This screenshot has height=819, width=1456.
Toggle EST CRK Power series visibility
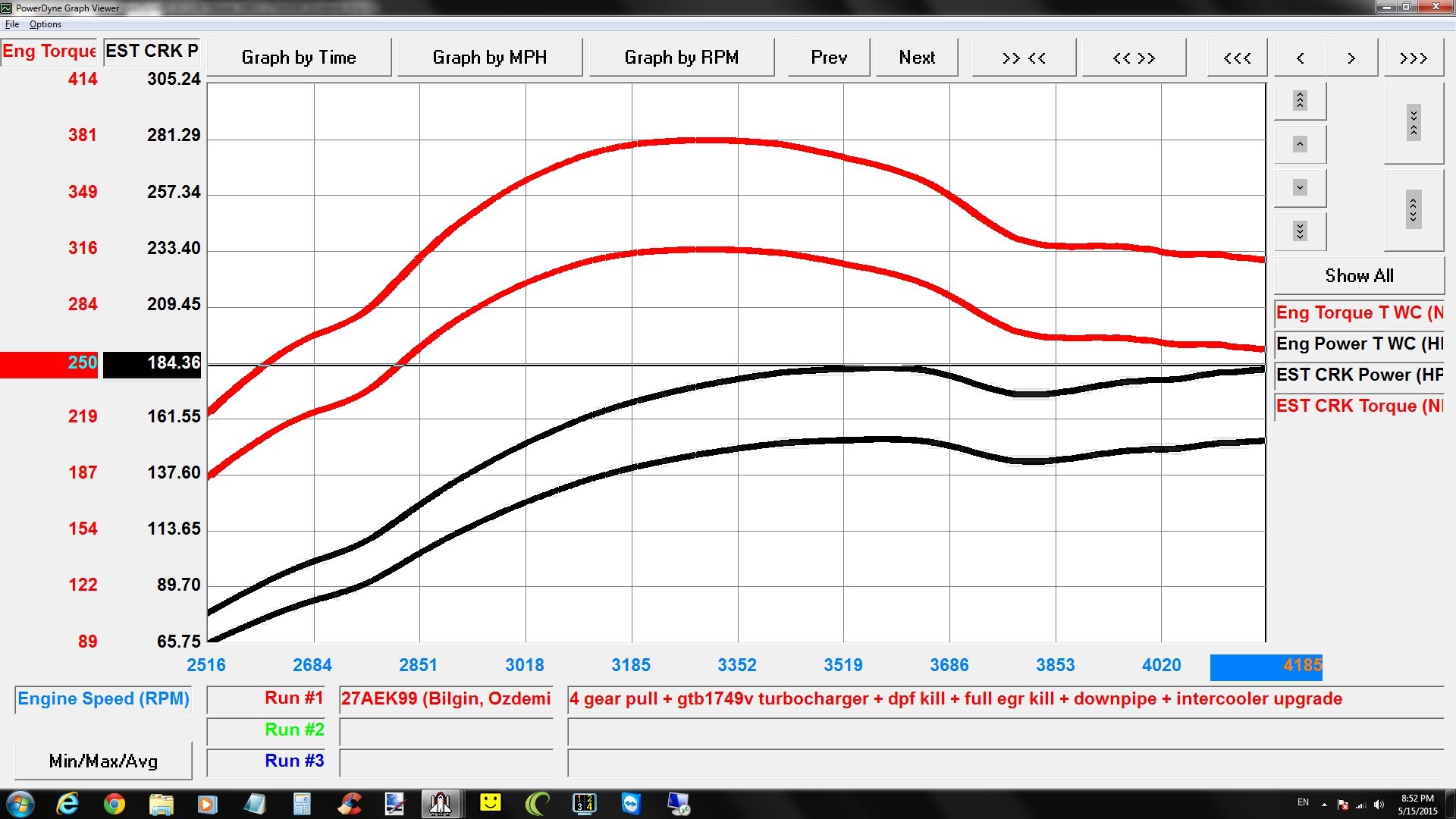pyautogui.click(x=1357, y=373)
